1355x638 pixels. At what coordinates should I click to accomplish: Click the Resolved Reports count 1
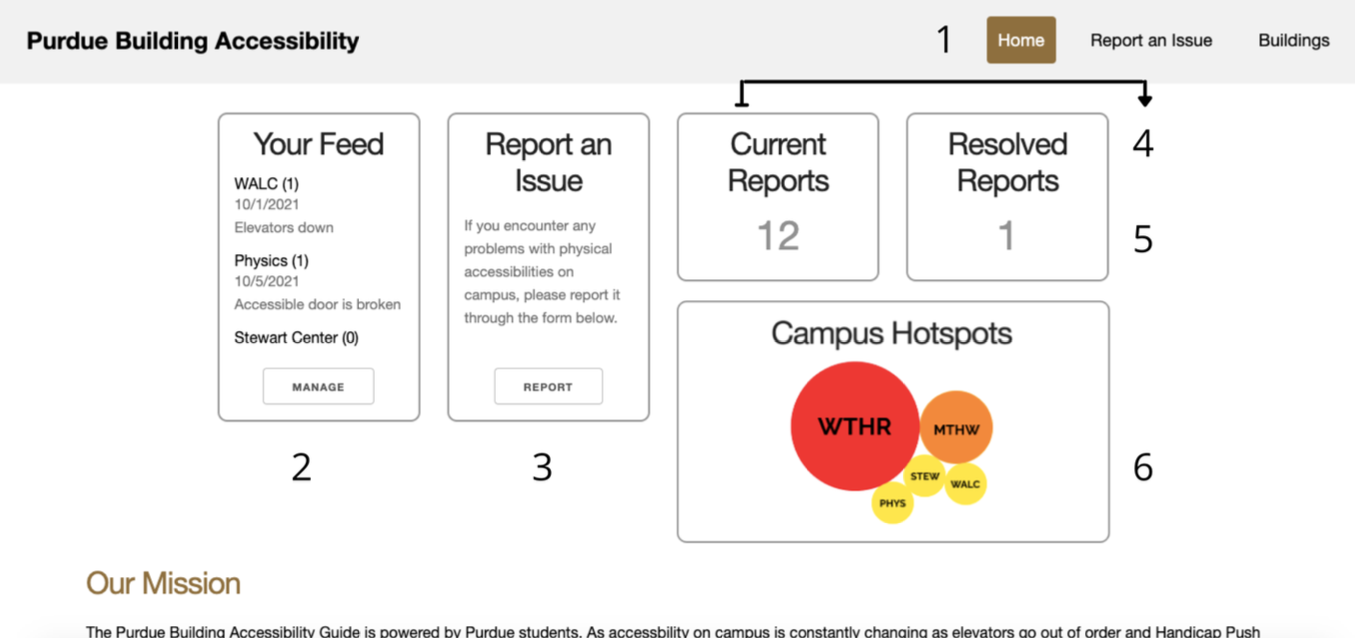[x=1007, y=237]
